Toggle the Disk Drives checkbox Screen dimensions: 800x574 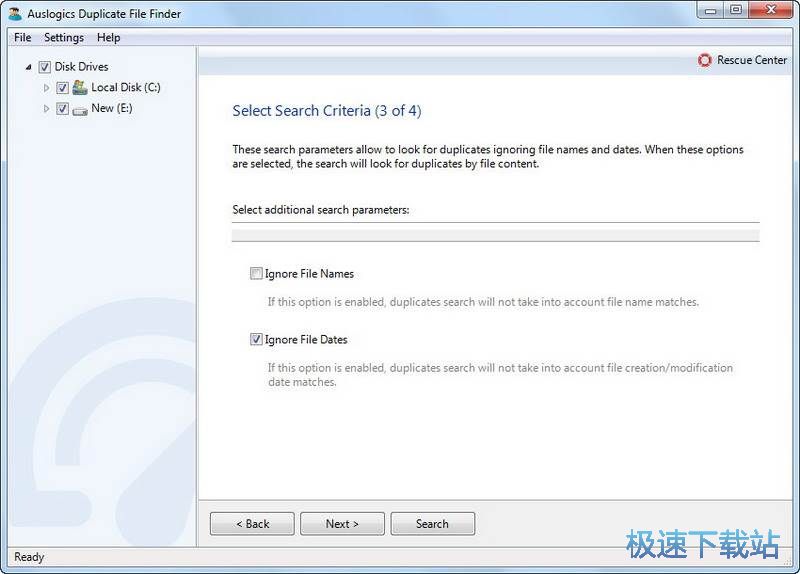[45, 67]
